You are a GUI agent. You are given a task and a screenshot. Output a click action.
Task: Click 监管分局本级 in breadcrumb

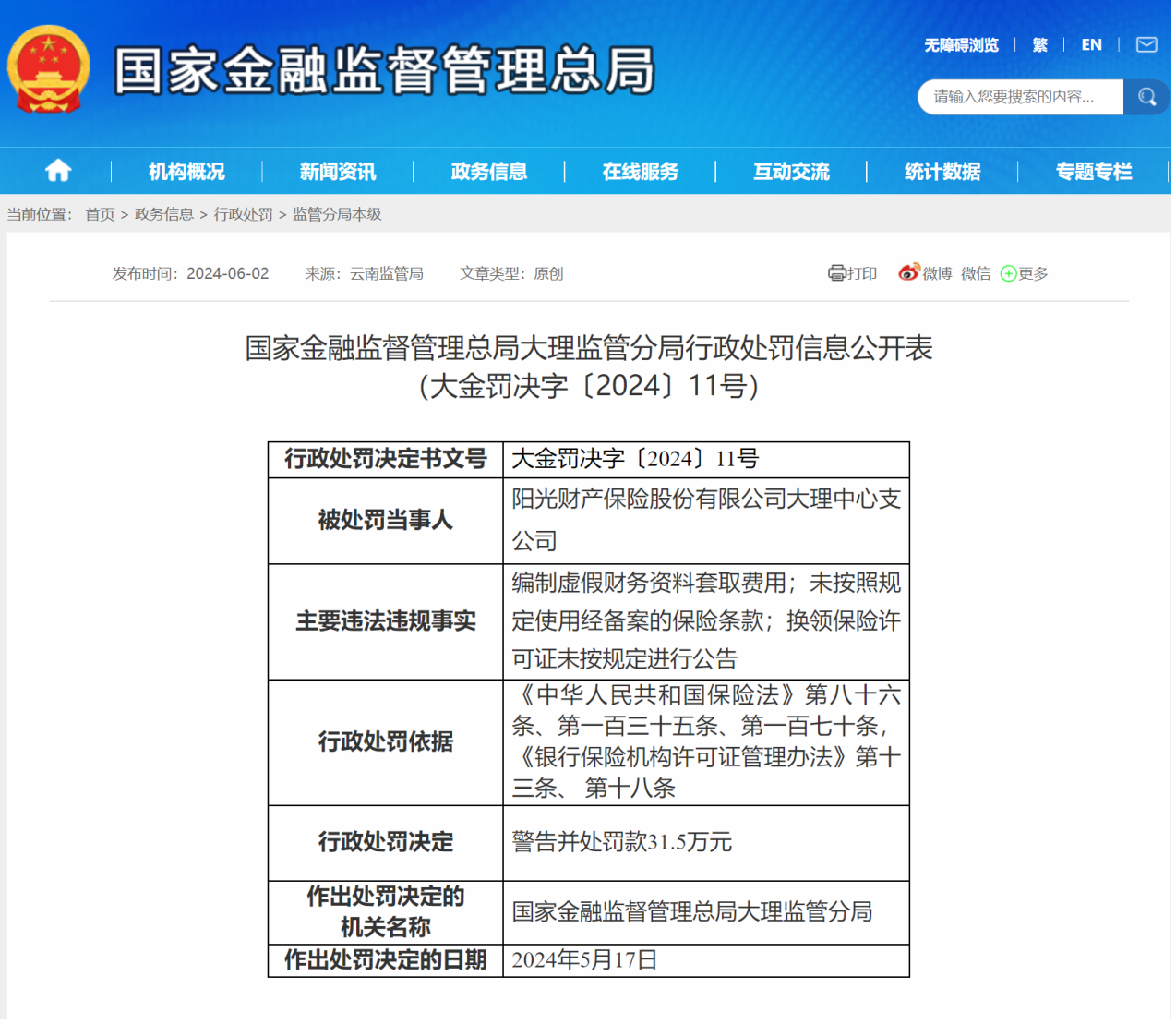pos(339,215)
